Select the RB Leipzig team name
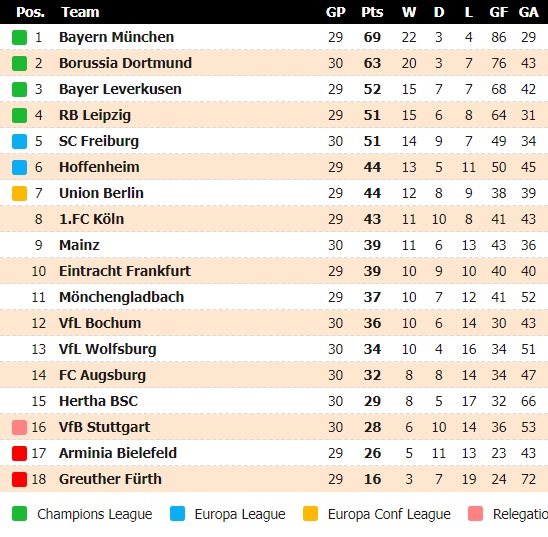Image resolution: width=548 pixels, height=537 pixels. click(95, 115)
